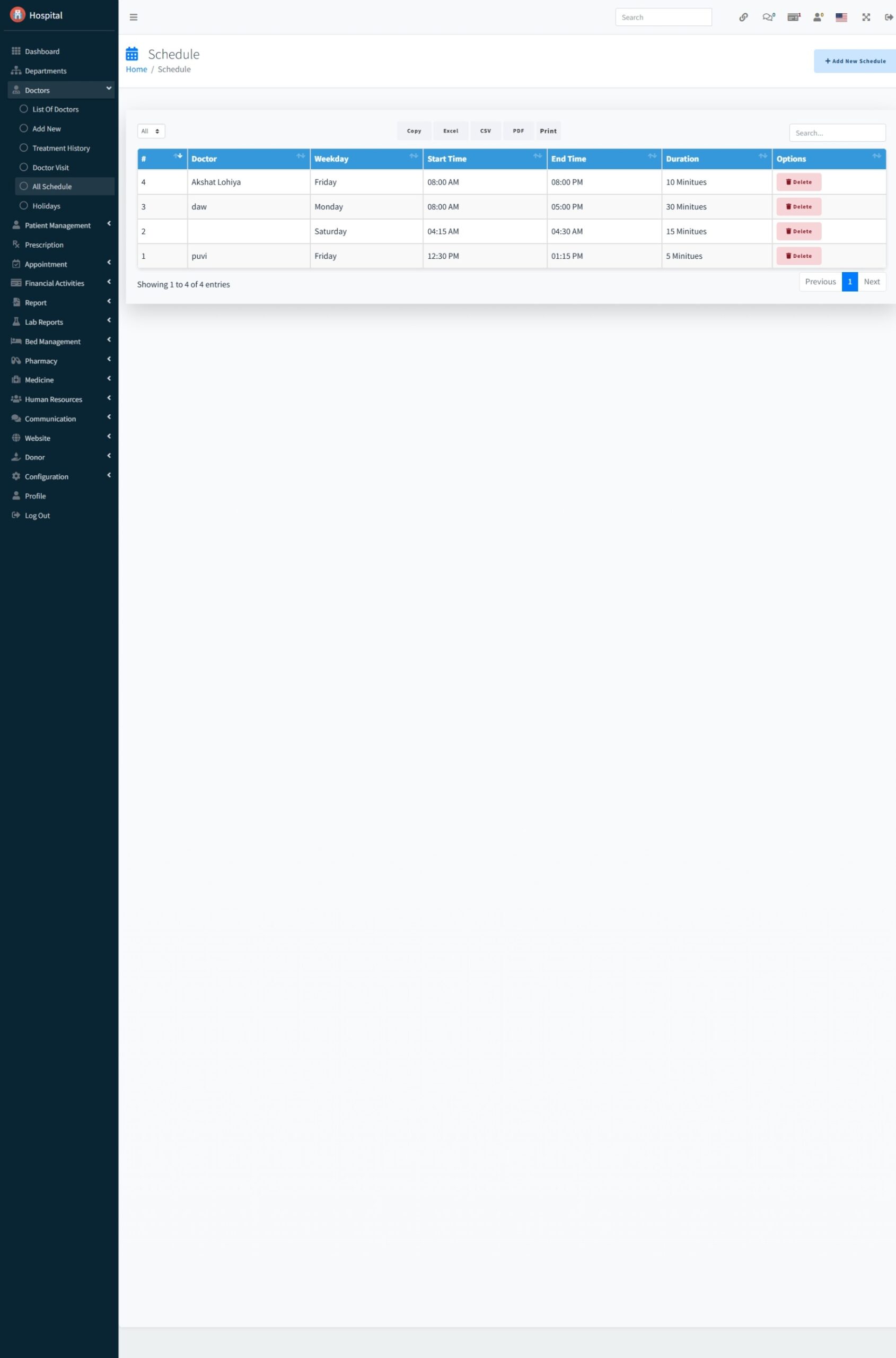This screenshot has width=896, height=1358.
Task: Click the Configuration gear icon
Action: [x=16, y=476]
